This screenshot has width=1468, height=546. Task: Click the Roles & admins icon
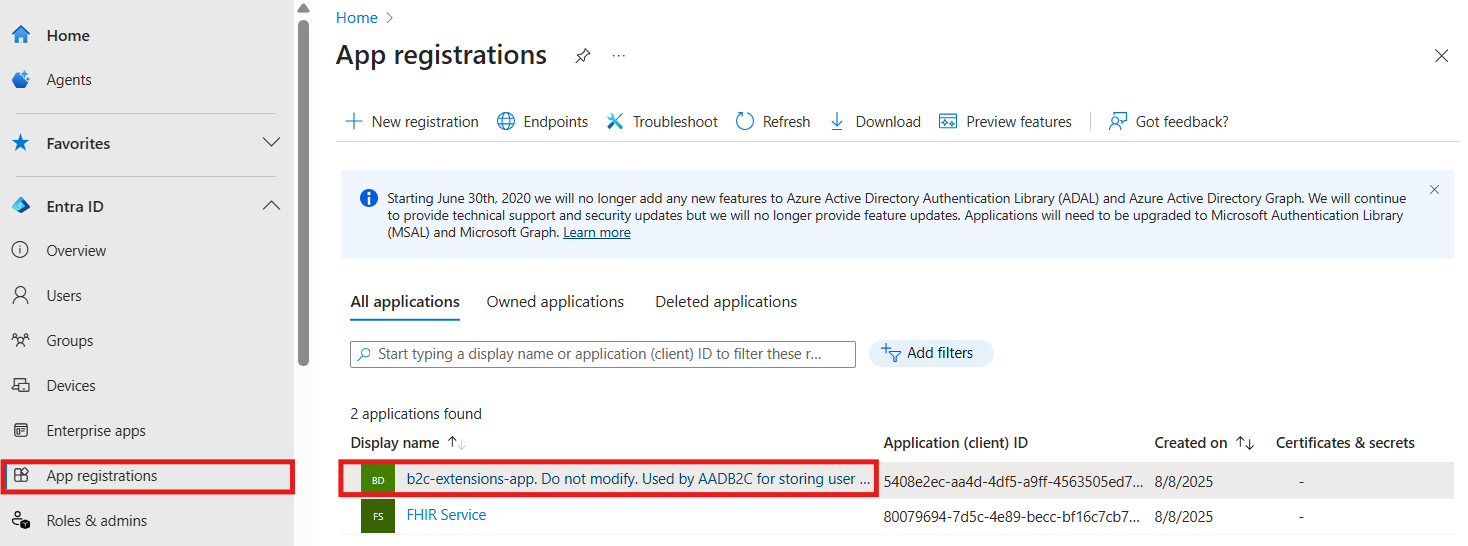[20, 520]
